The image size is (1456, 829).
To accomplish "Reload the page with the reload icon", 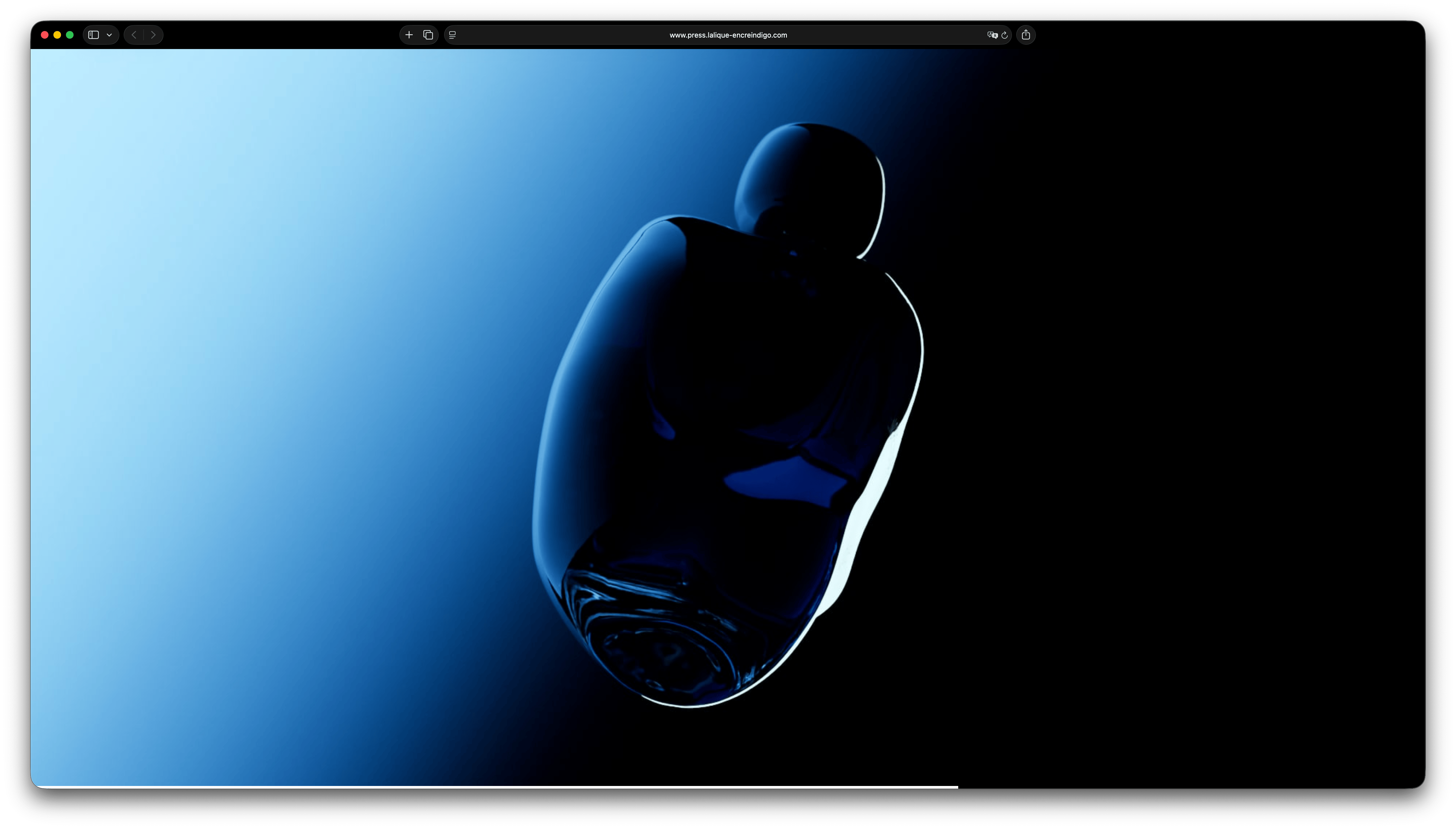I will point(1005,35).
